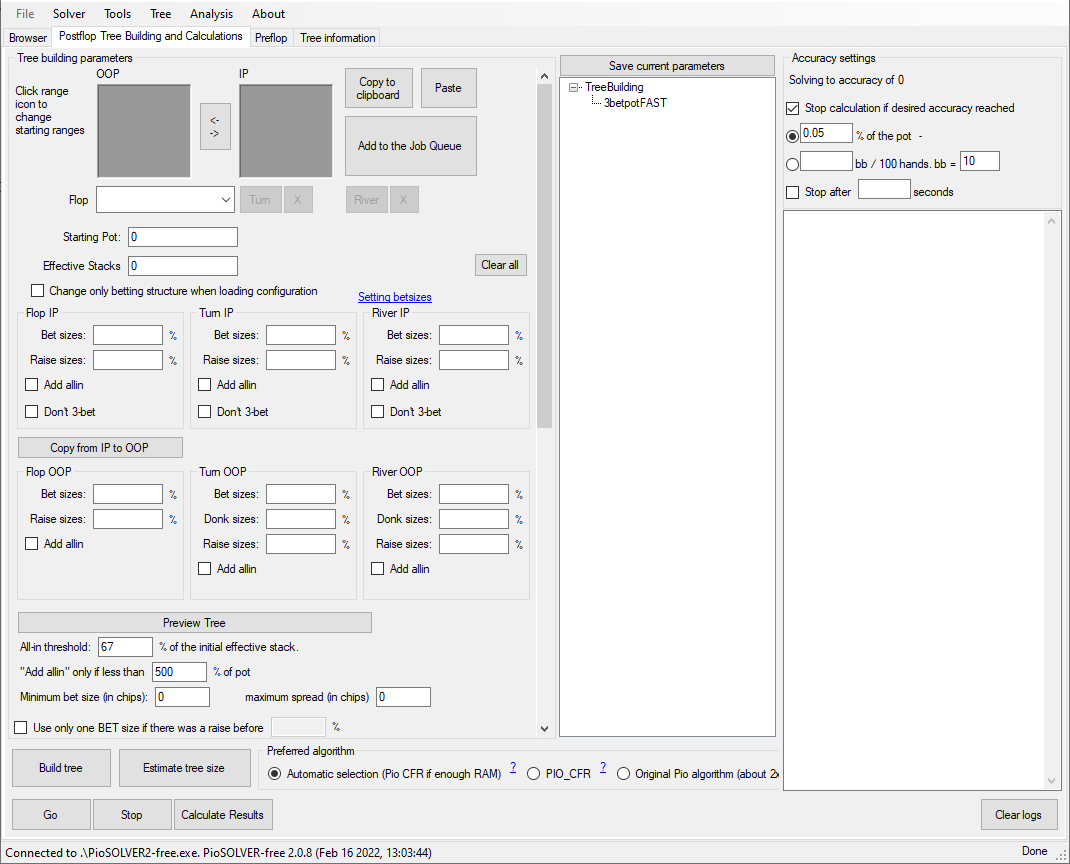This screenshot has width=1070, height=864.
Task: Open the File menu
Action: click(x=25, y=14)
